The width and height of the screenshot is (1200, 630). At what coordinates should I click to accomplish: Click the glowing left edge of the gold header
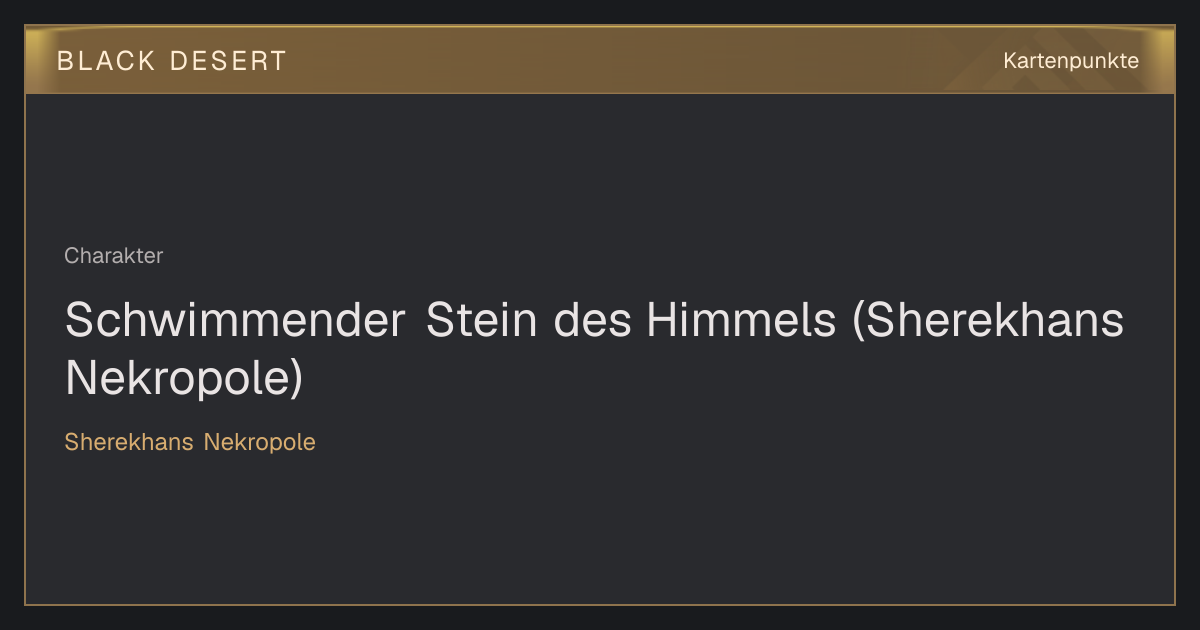click(38, 60)
